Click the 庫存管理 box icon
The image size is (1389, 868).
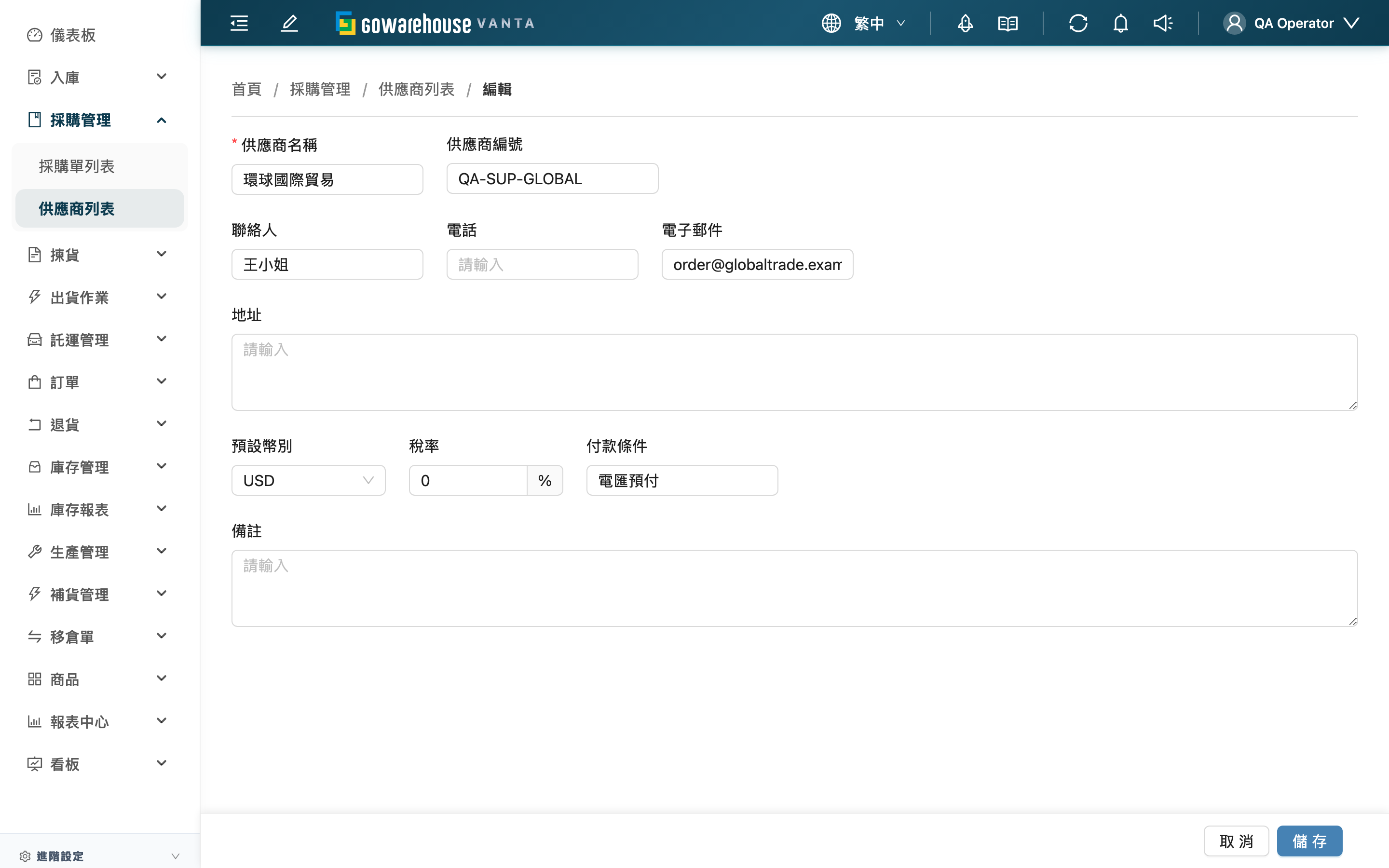tap(34, 467)
